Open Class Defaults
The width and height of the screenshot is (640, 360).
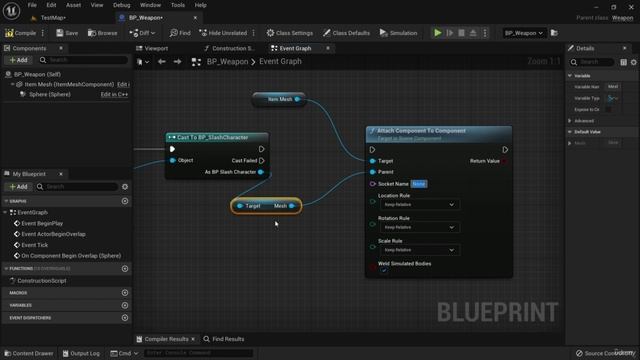346,33
